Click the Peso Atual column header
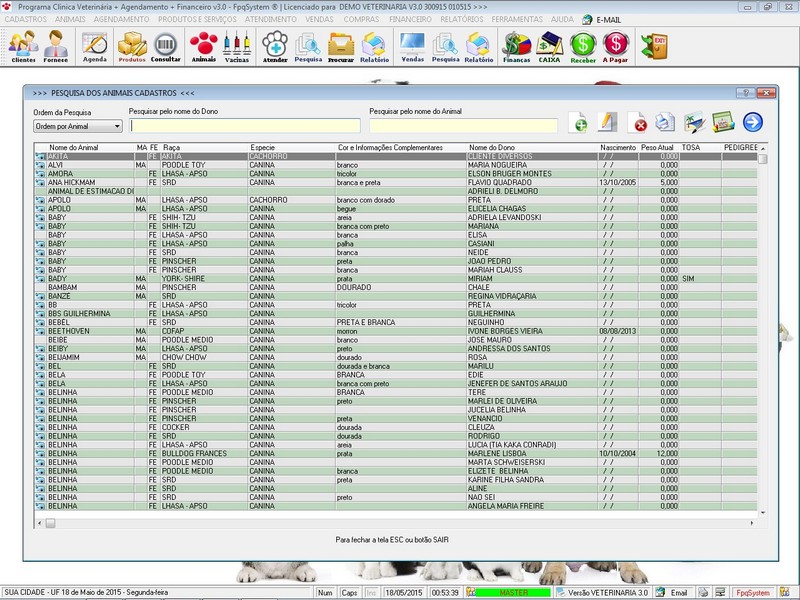This screenshot has width=800, height=600. (658, 147)
